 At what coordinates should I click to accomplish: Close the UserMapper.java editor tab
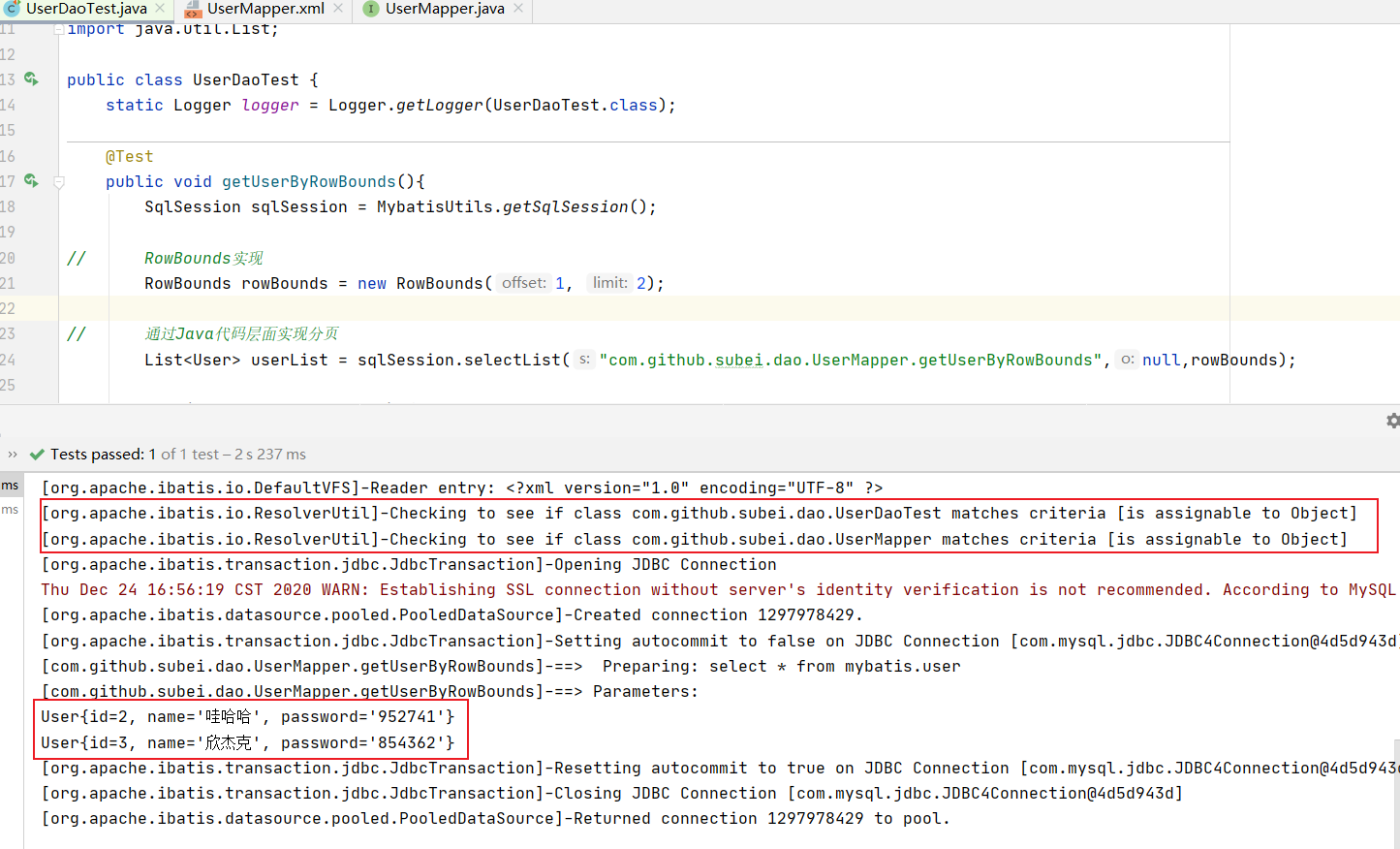tap(518, 9)
